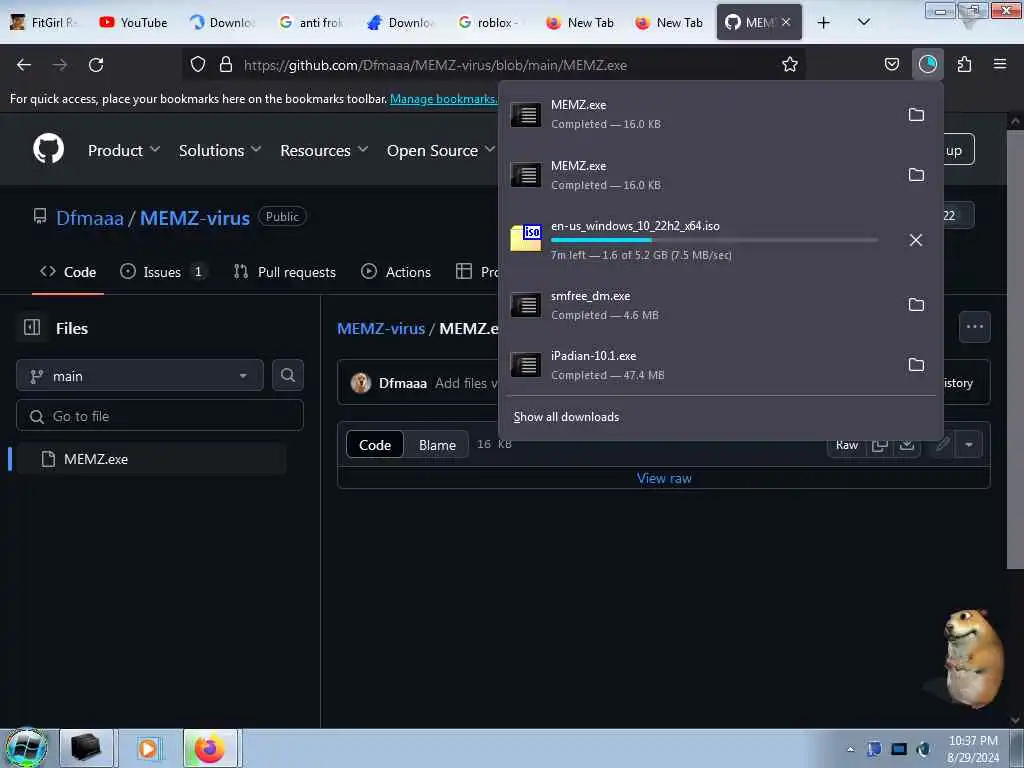Open the tracking protection shield icon
Viewport: 1024px width, 768px height.
(198, 64)
